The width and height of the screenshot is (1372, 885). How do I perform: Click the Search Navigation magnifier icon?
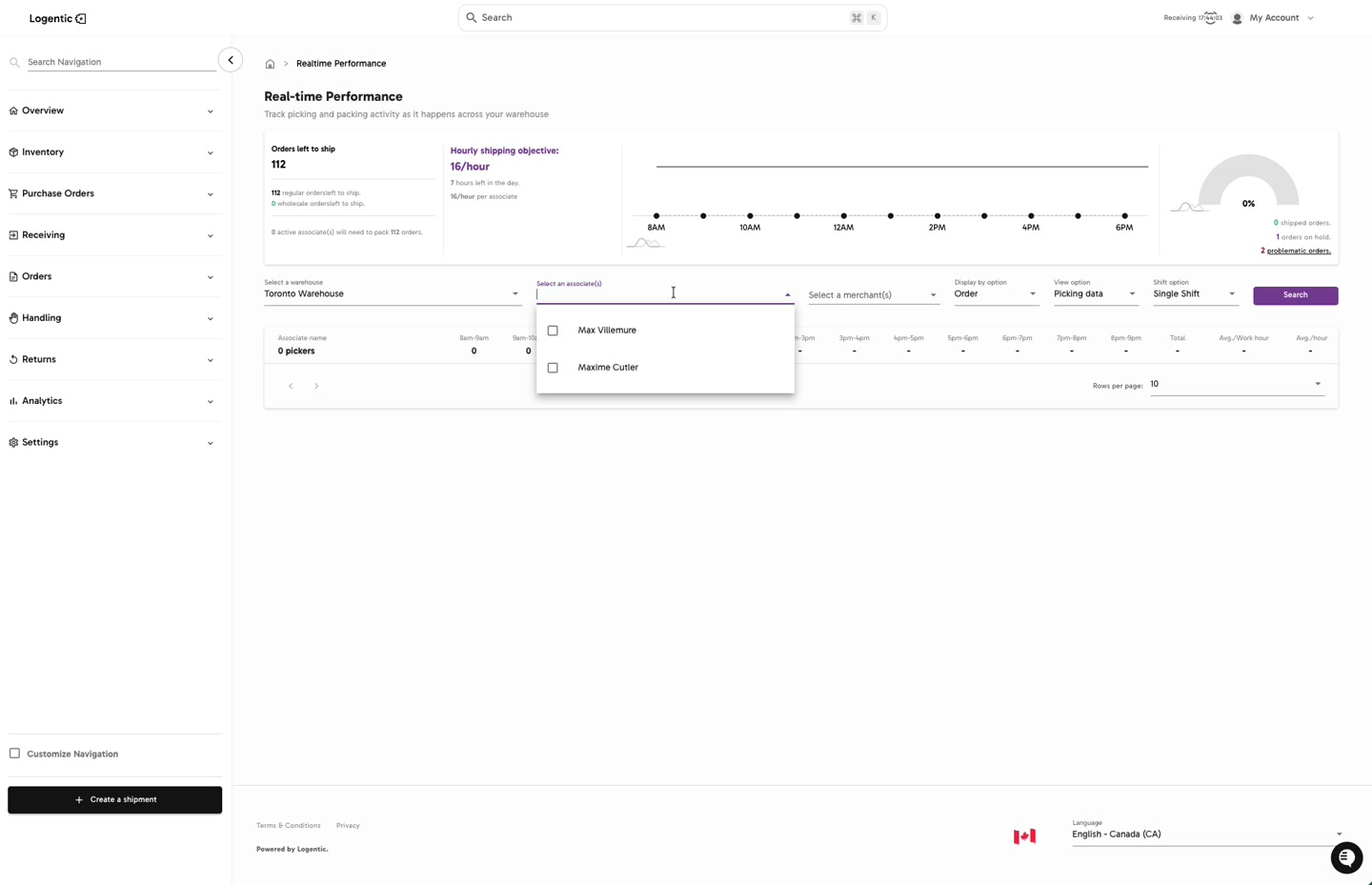(x=14, y=63)
